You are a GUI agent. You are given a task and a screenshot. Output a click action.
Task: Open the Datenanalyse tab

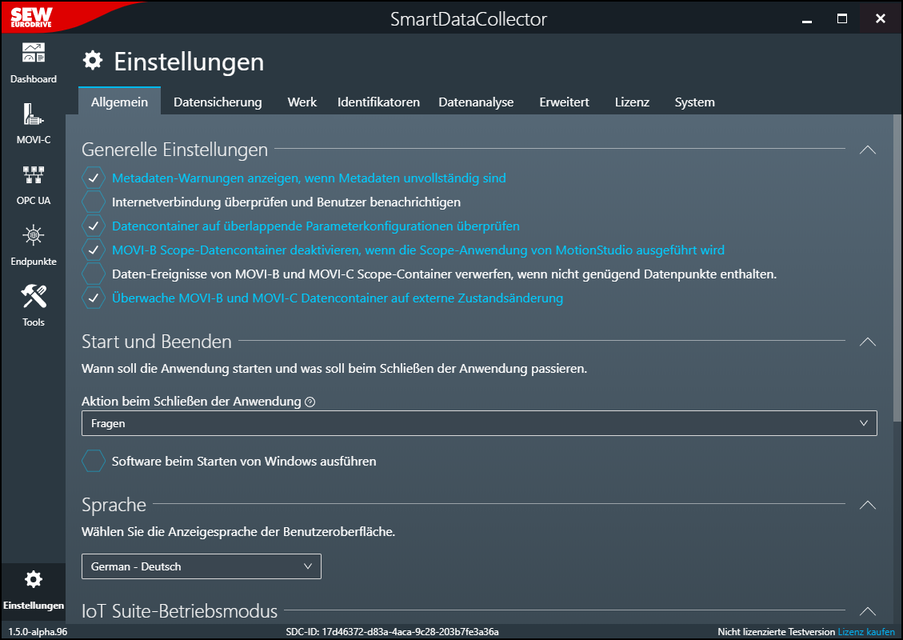(x=476, y=102)
